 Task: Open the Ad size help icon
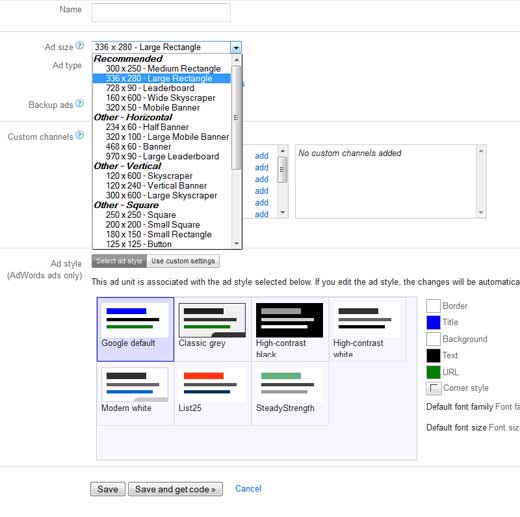[x=79, y=45]
